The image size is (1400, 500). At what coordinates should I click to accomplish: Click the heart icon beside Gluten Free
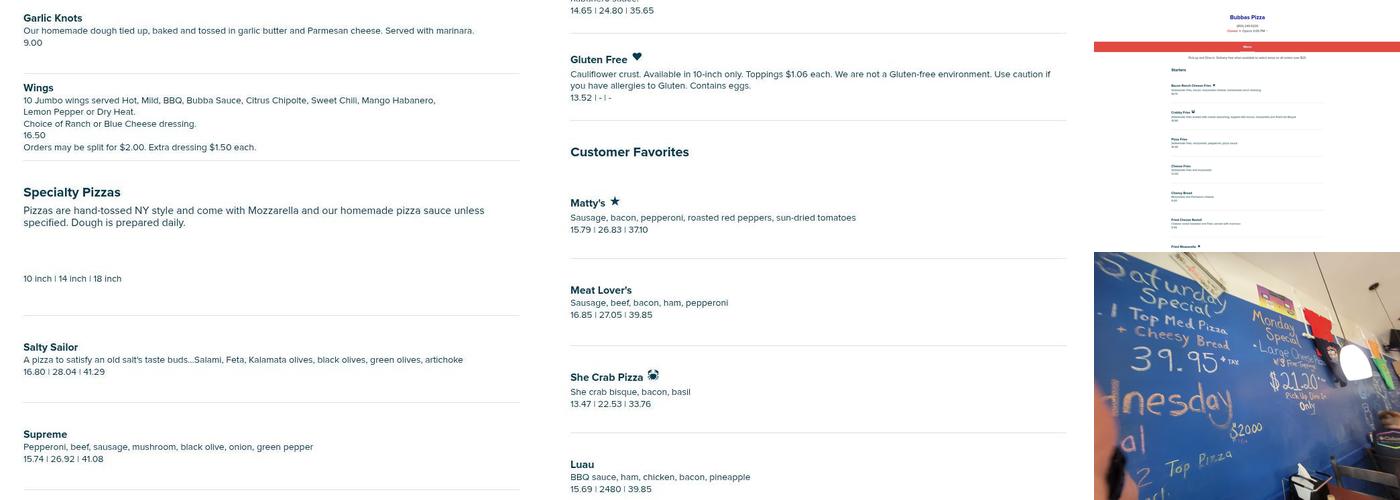point(637,57)
